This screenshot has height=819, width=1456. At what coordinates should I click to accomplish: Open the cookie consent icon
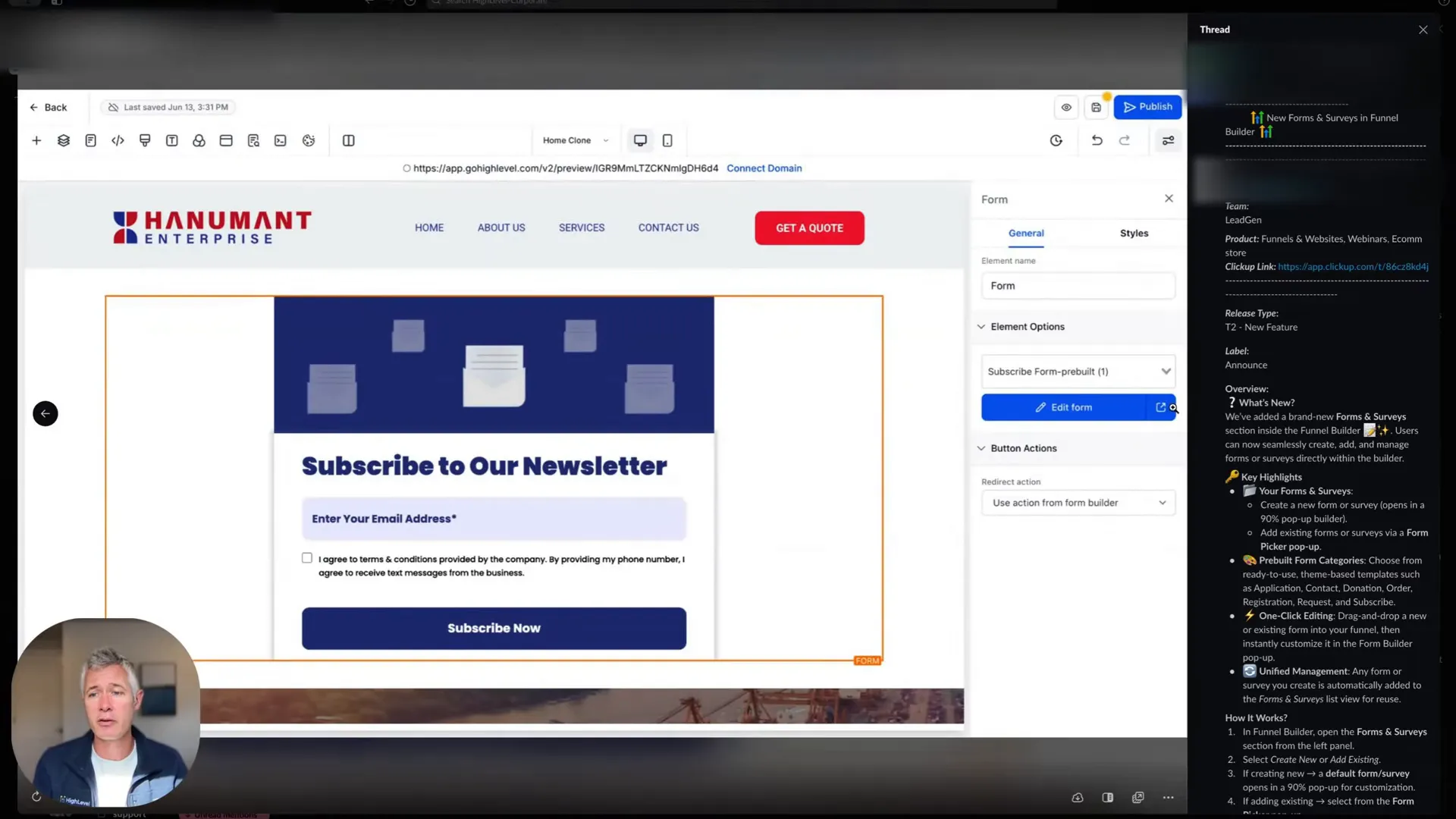(x=309, y=140)
